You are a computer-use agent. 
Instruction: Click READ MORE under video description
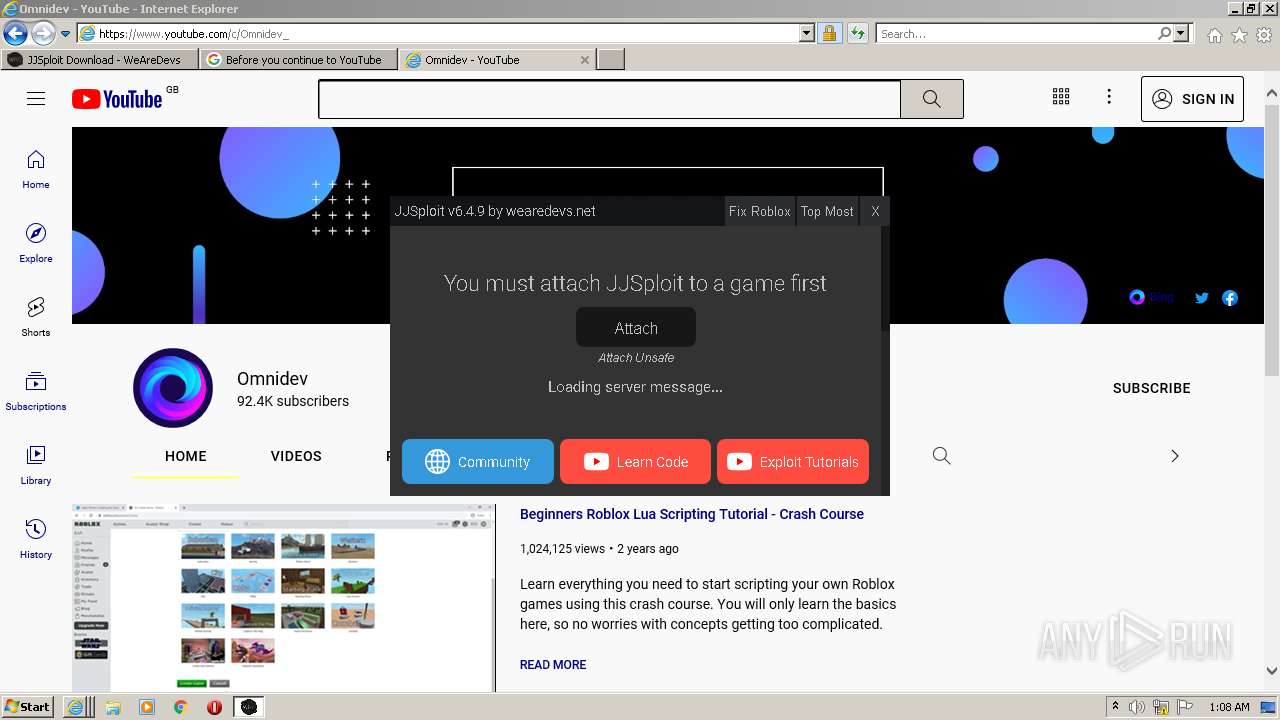[x=553, y=665]
